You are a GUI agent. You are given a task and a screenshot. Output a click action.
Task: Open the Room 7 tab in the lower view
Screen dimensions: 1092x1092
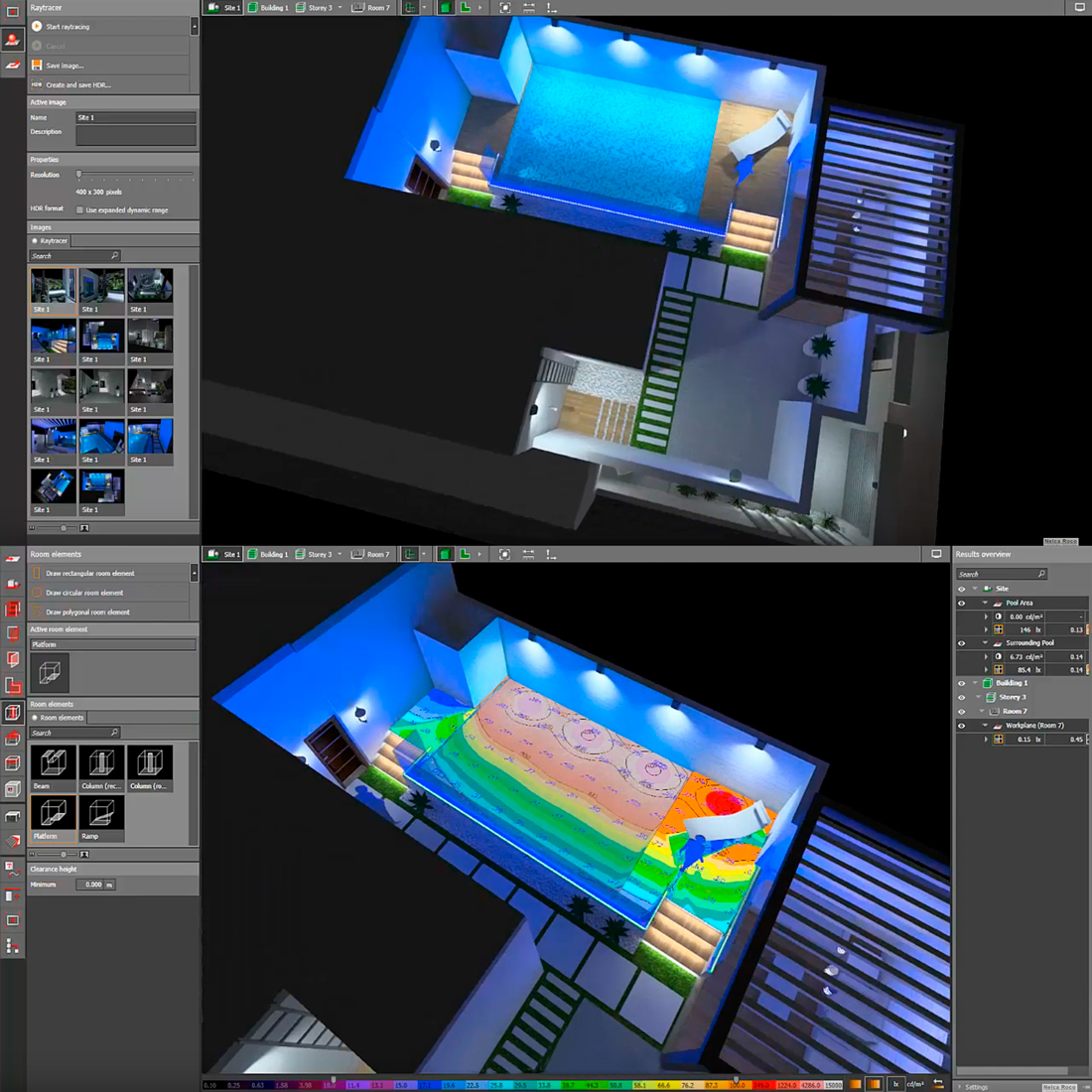point(371,554)
